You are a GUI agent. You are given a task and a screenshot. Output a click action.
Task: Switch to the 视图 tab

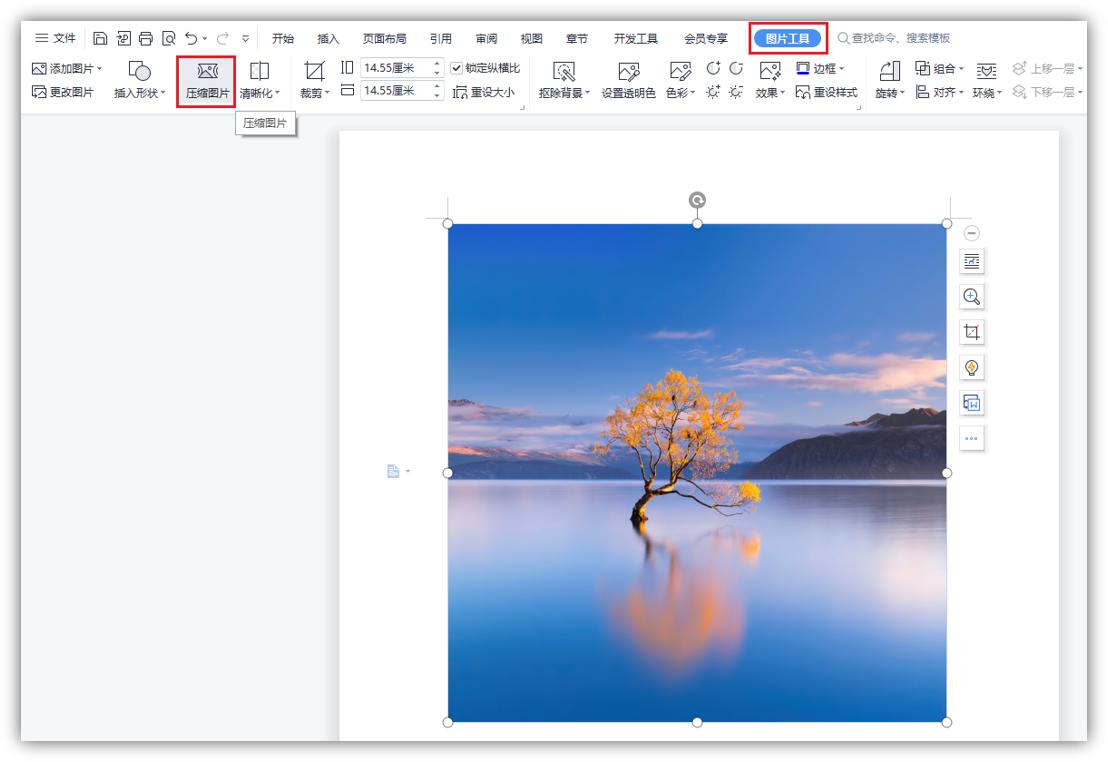point(531,38)
